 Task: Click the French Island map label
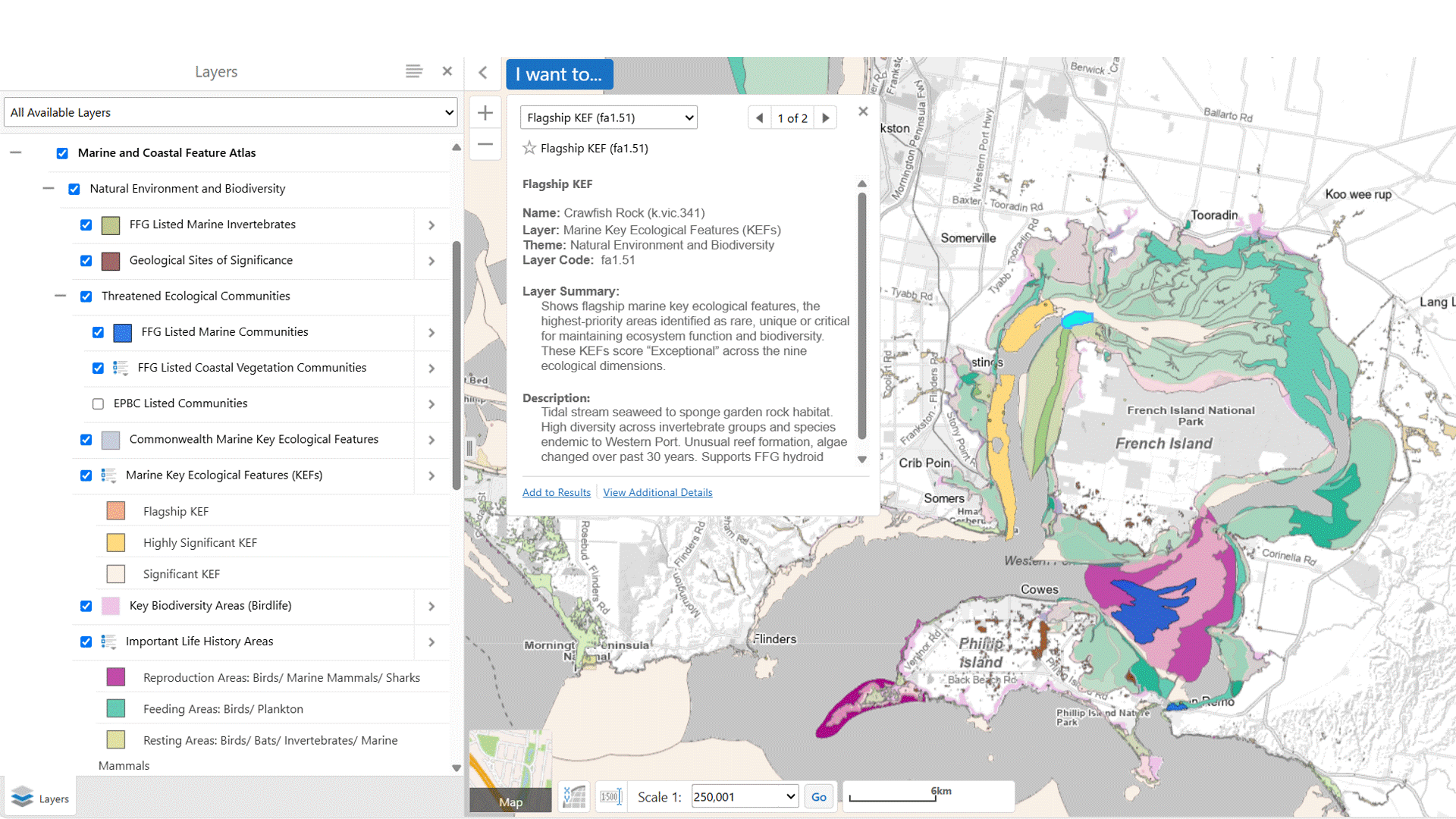tap(1164, 444)
